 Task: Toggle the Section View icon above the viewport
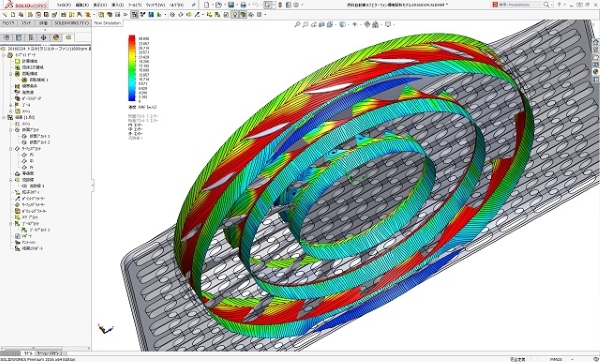(x=322, y=24)
